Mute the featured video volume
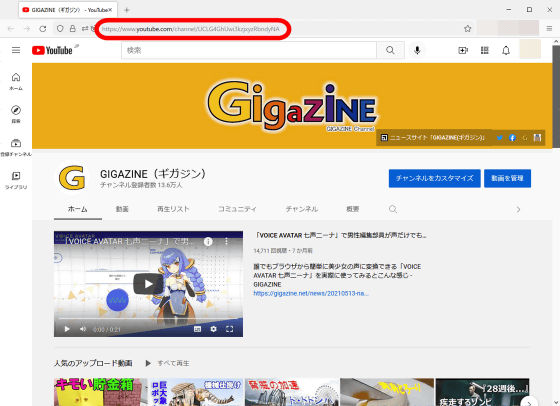Image resolution: width=560 pixels, height=406 pixels. [83, 329]
